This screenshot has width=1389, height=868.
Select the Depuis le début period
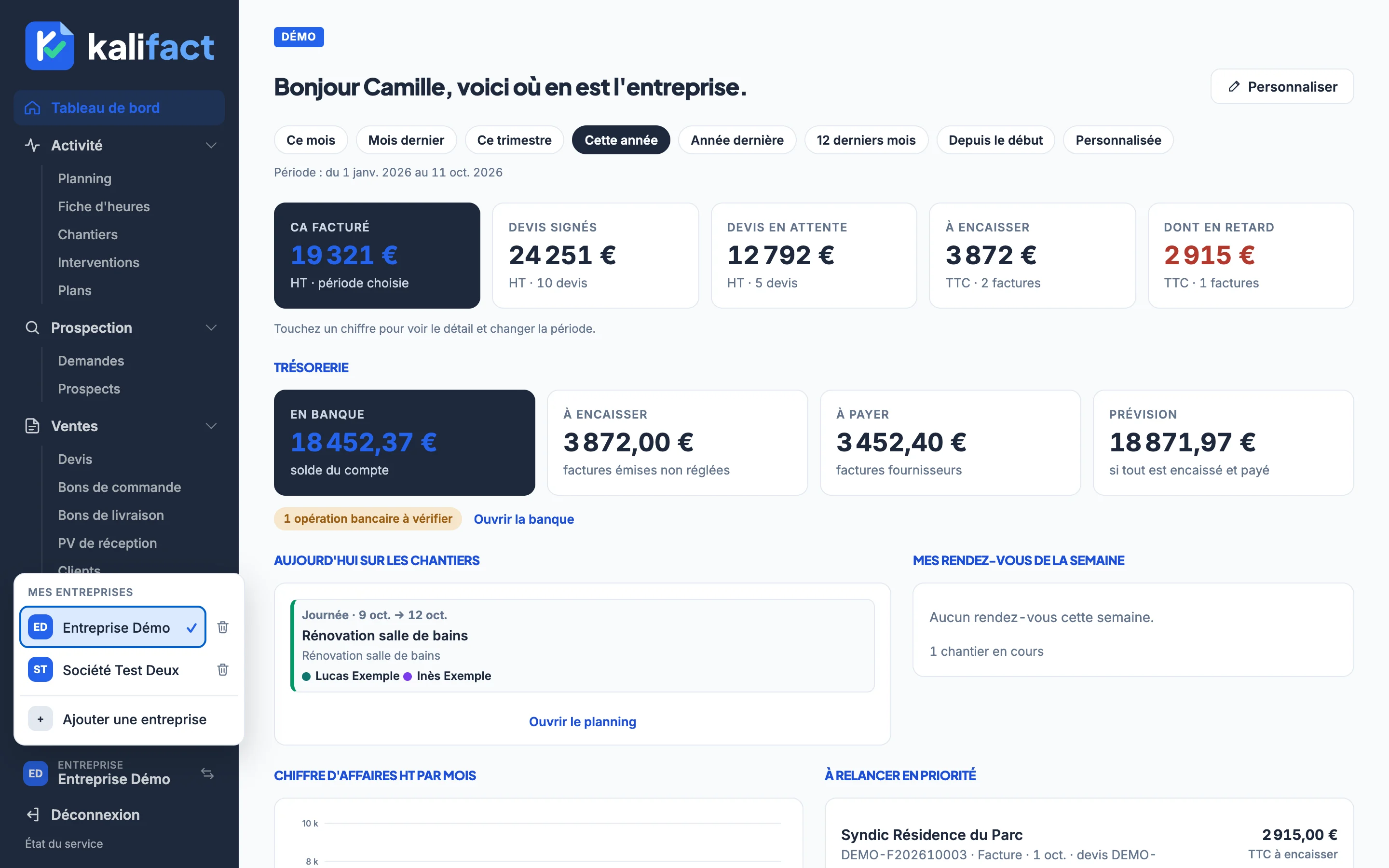(995, 140)
